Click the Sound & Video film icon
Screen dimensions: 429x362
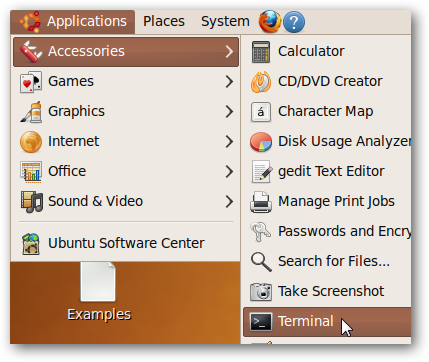pos(31,202)
